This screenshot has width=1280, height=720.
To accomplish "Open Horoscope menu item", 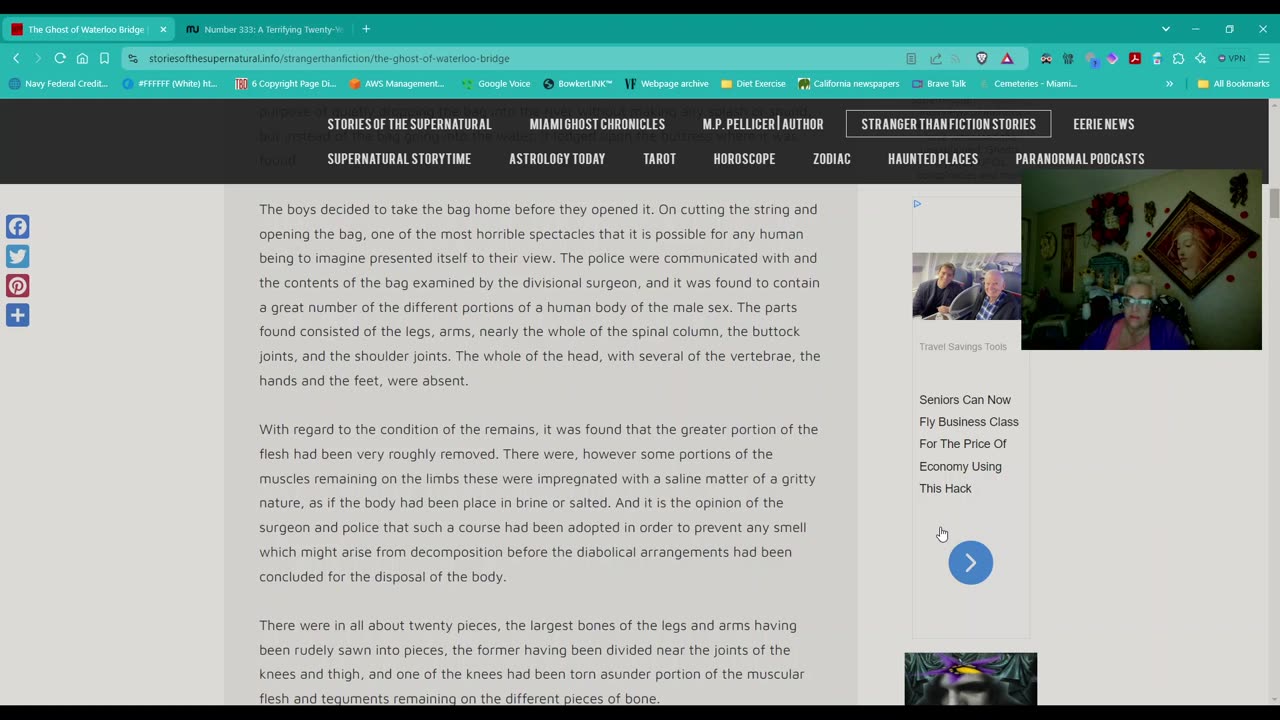I will (744, 159).
